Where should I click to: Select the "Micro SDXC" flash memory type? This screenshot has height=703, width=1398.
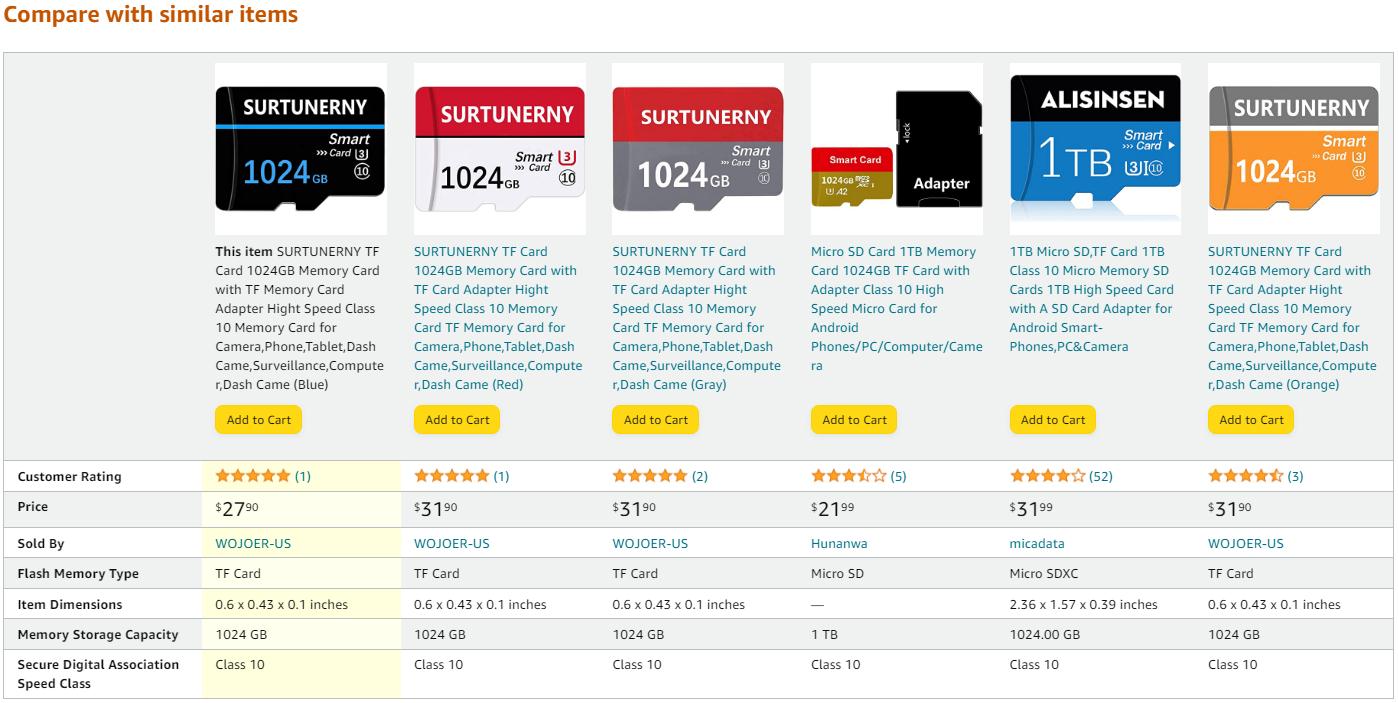pos(1044,574)
